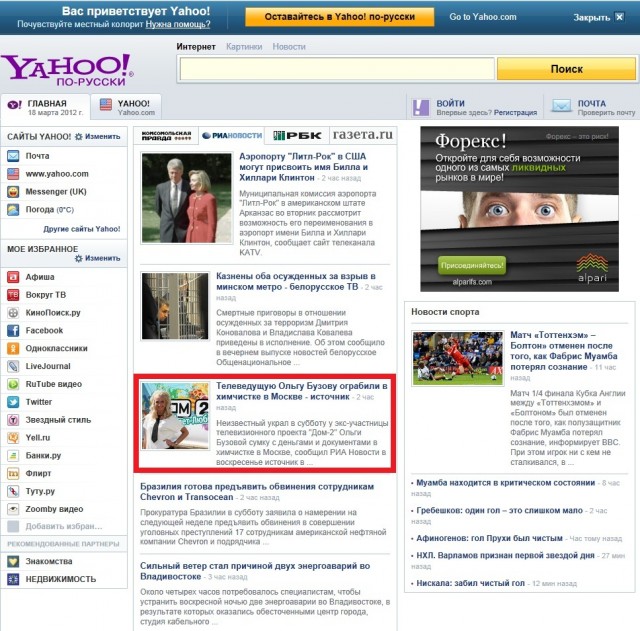
Task: Click the yellow Поиск search button
Action: coord(567,69)
